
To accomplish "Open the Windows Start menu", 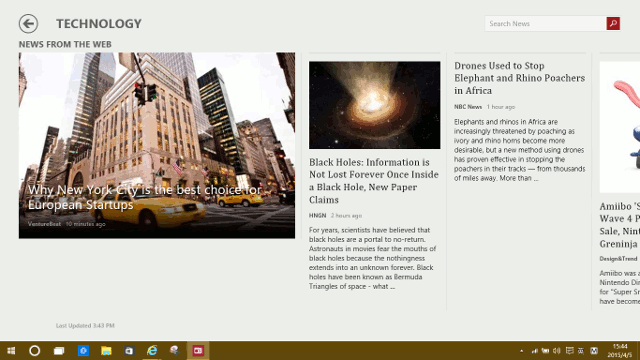I will [11, 351].
